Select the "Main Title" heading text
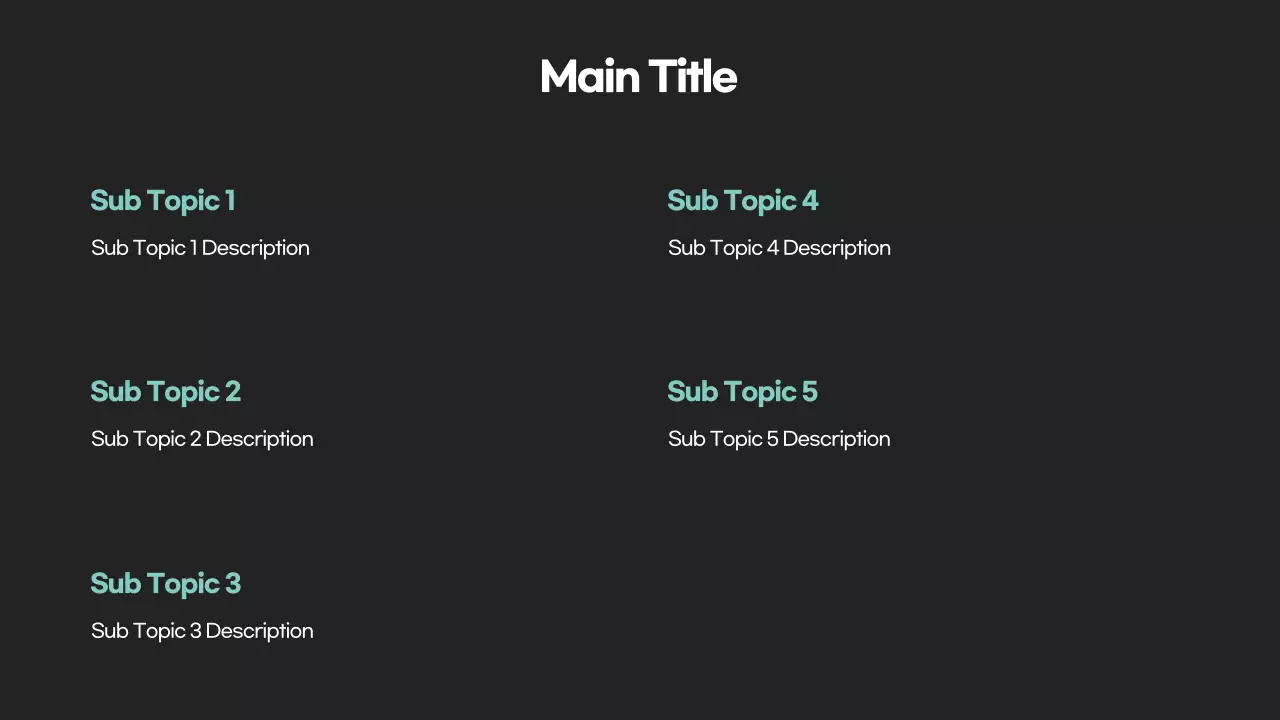 pos(638,77)
